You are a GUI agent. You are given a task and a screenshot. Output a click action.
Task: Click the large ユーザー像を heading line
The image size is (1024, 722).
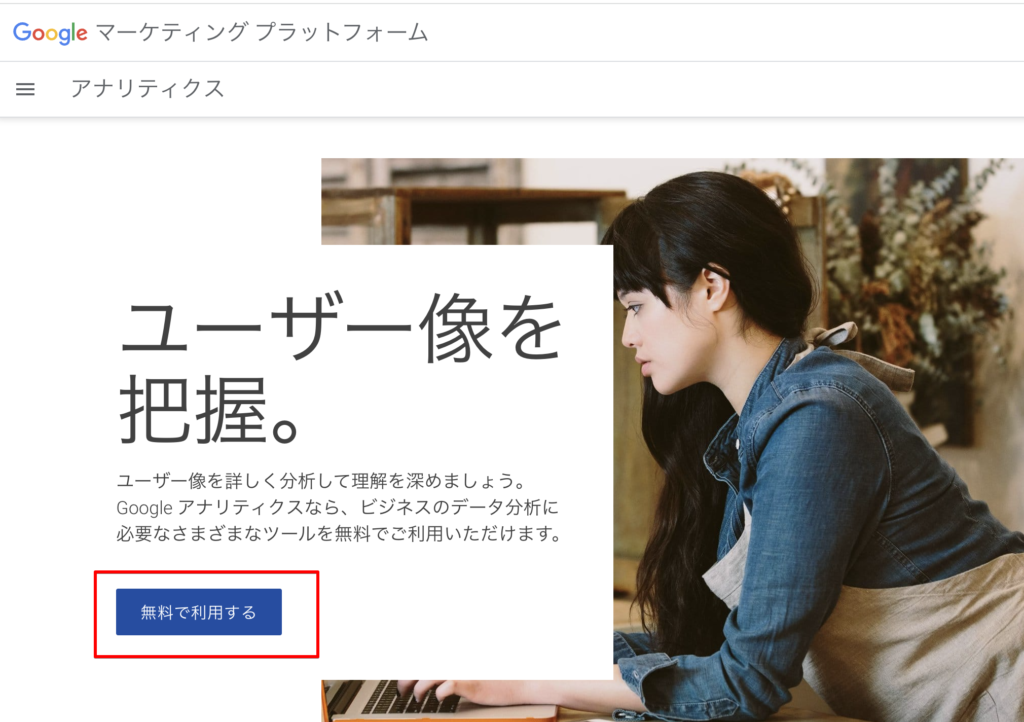point(341,326)
